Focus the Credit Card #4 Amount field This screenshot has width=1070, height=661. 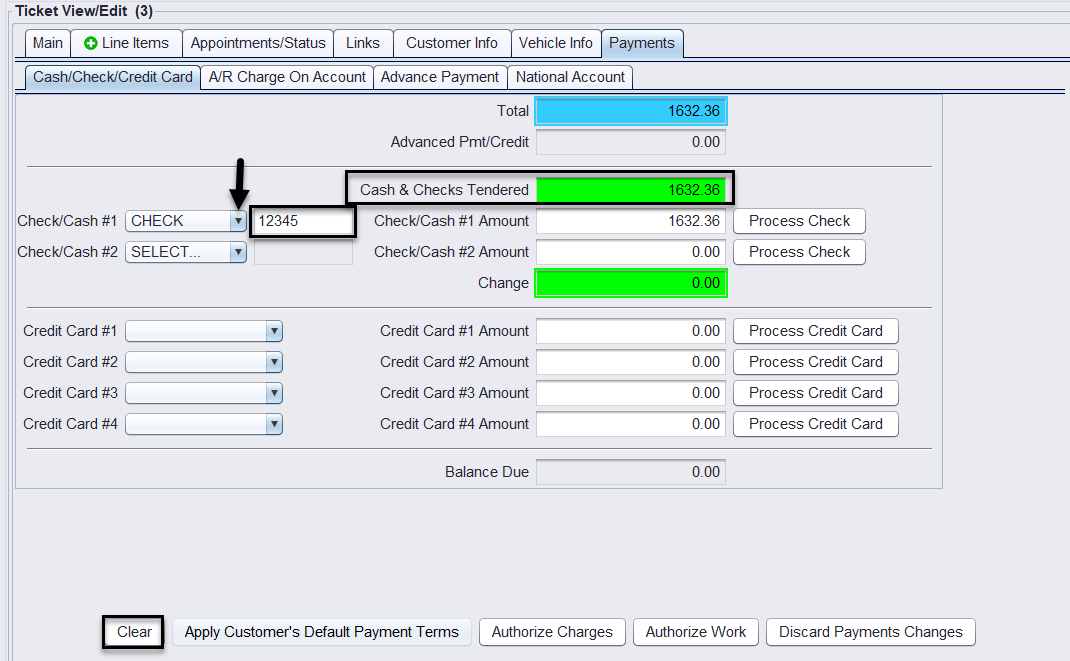pos(630,424)
